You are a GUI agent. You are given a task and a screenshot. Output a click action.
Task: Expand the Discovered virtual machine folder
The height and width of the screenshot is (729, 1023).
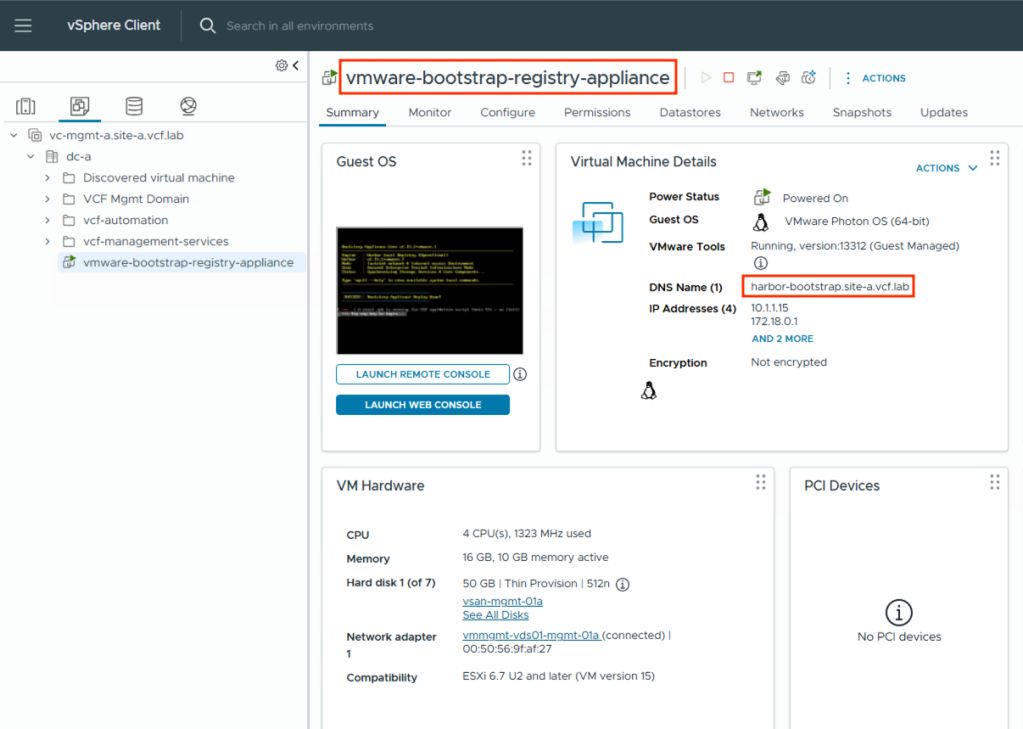tap(48, 178)
